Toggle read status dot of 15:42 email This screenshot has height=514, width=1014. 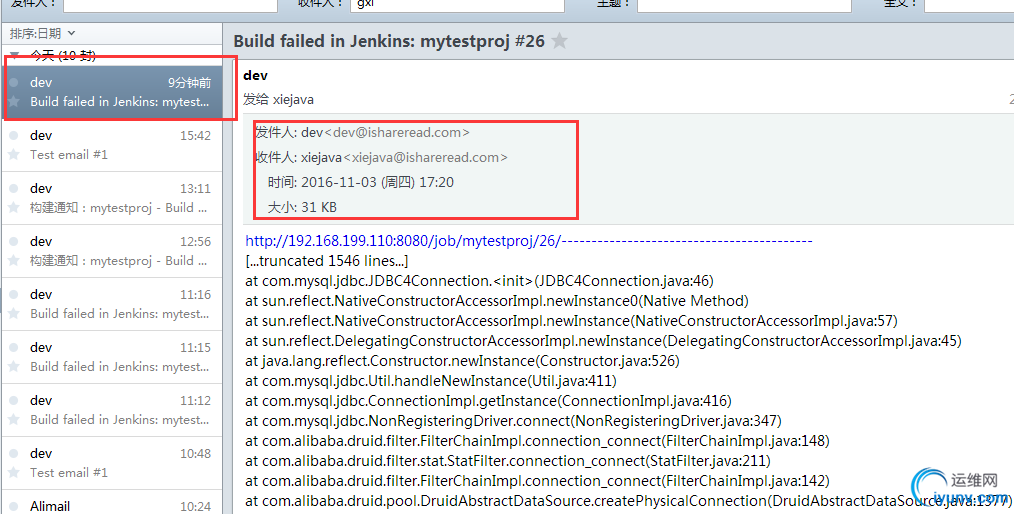14,135
